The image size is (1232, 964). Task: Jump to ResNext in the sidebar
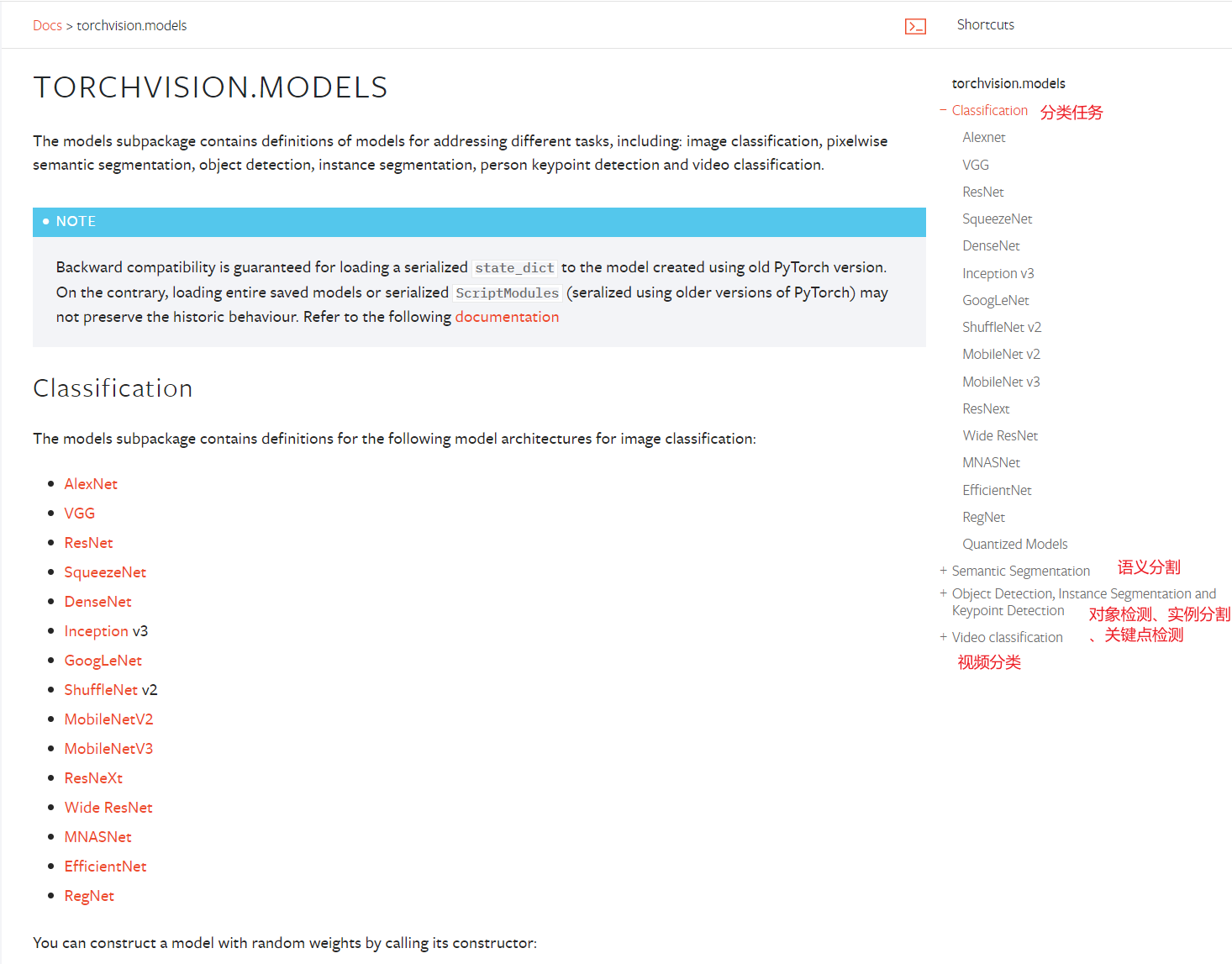[x=987, y=408]
